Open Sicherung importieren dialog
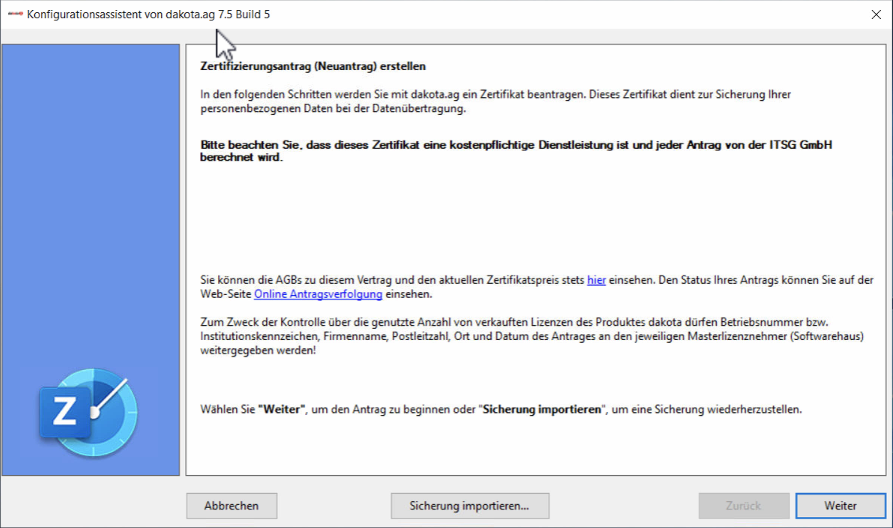Viewport: 893px width, 528px height. [470, 506]
